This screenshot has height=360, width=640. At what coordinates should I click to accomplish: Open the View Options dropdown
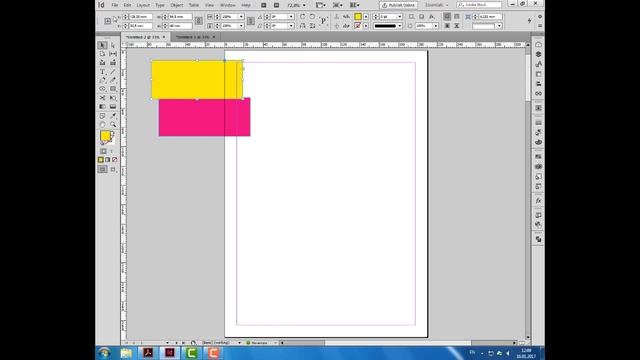point(321,5)
